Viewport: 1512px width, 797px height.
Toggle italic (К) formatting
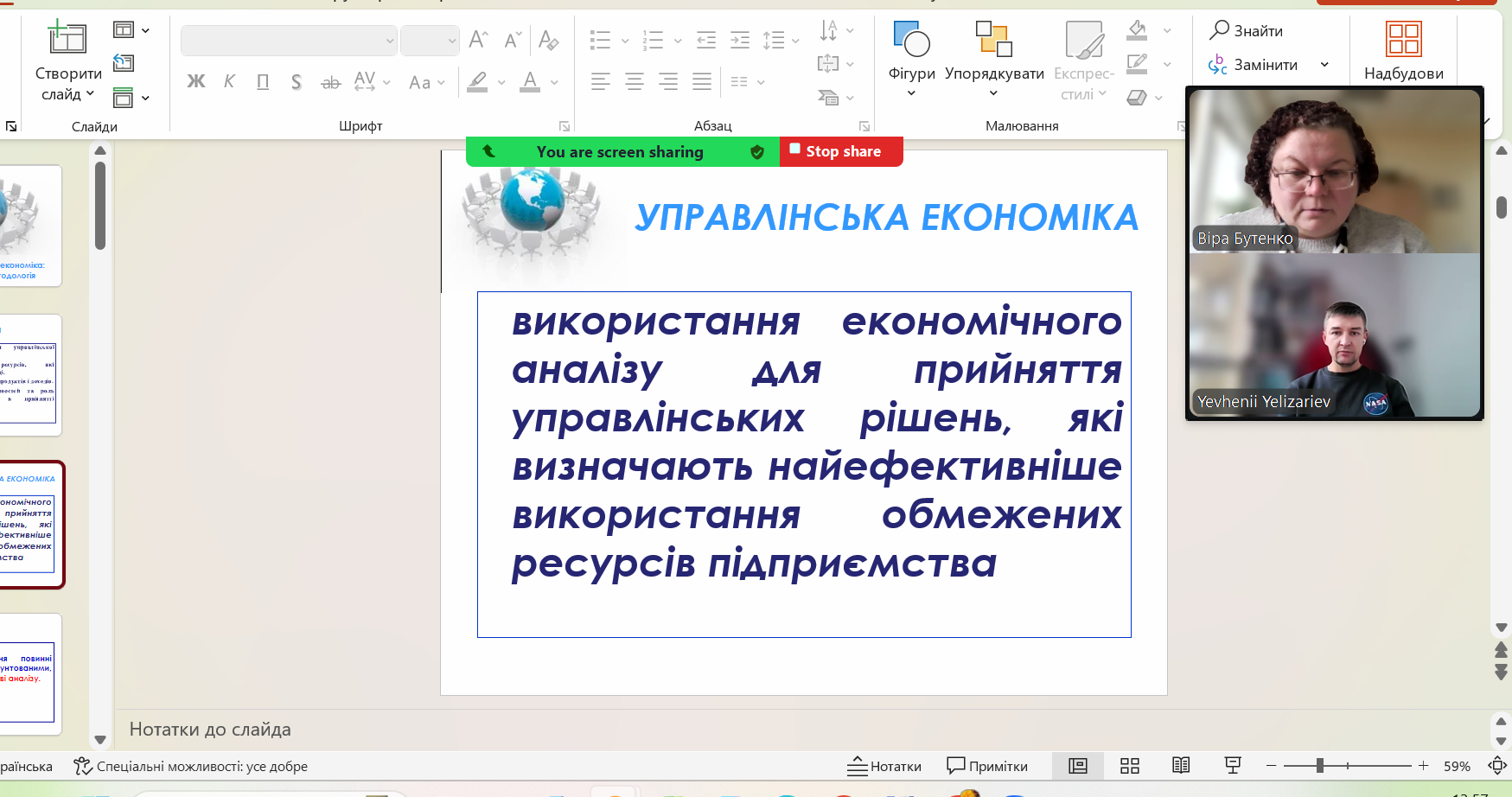(229, 82)
